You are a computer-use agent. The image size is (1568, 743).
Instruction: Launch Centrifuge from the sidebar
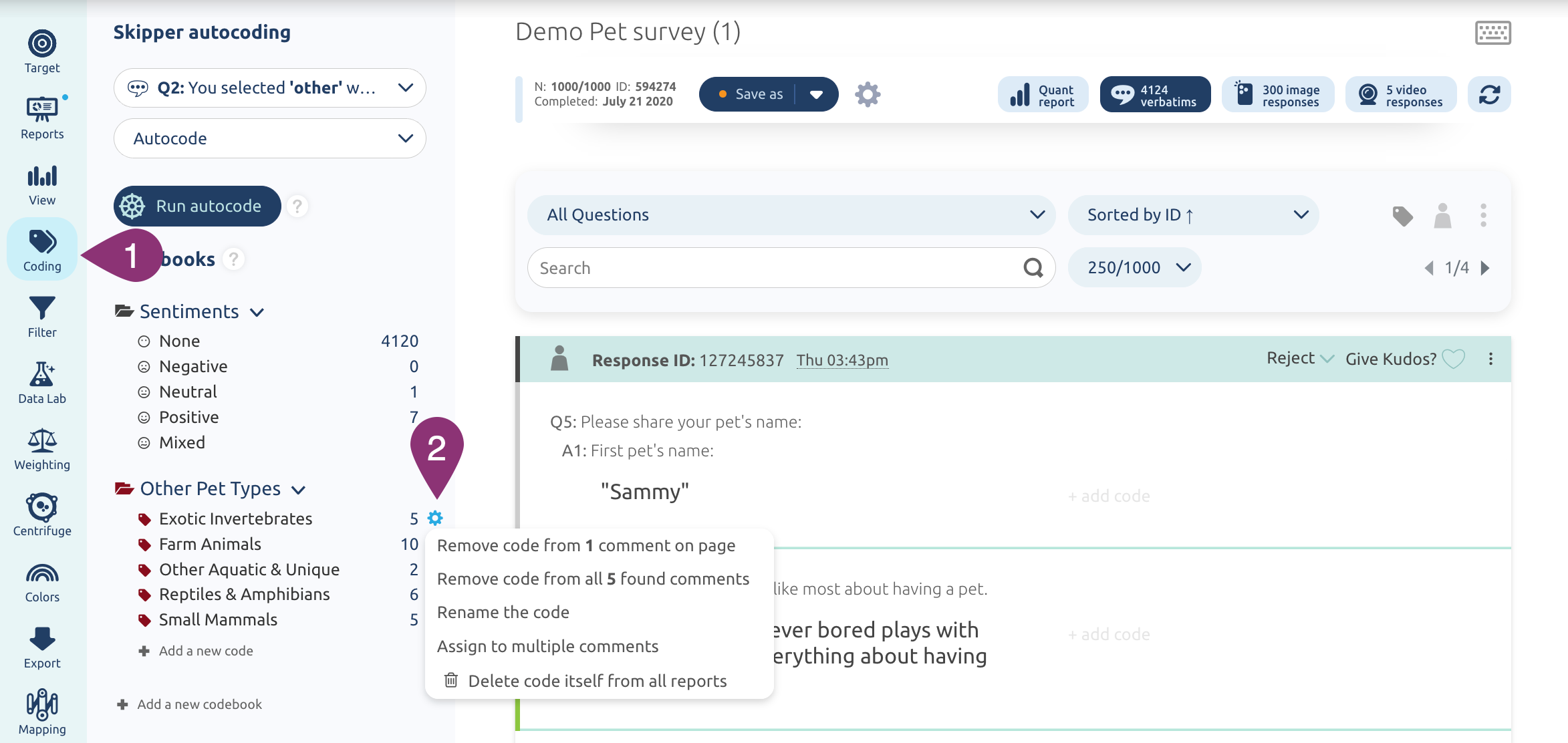[42, 516]
